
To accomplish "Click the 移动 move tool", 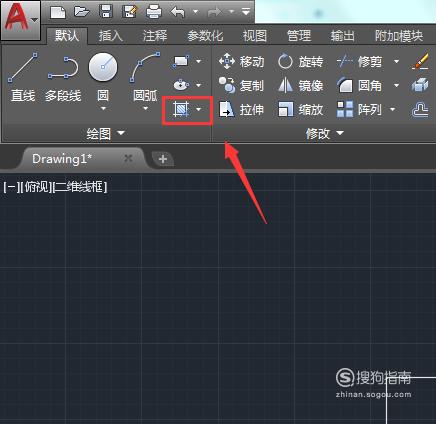I will [x=242, y=61].
